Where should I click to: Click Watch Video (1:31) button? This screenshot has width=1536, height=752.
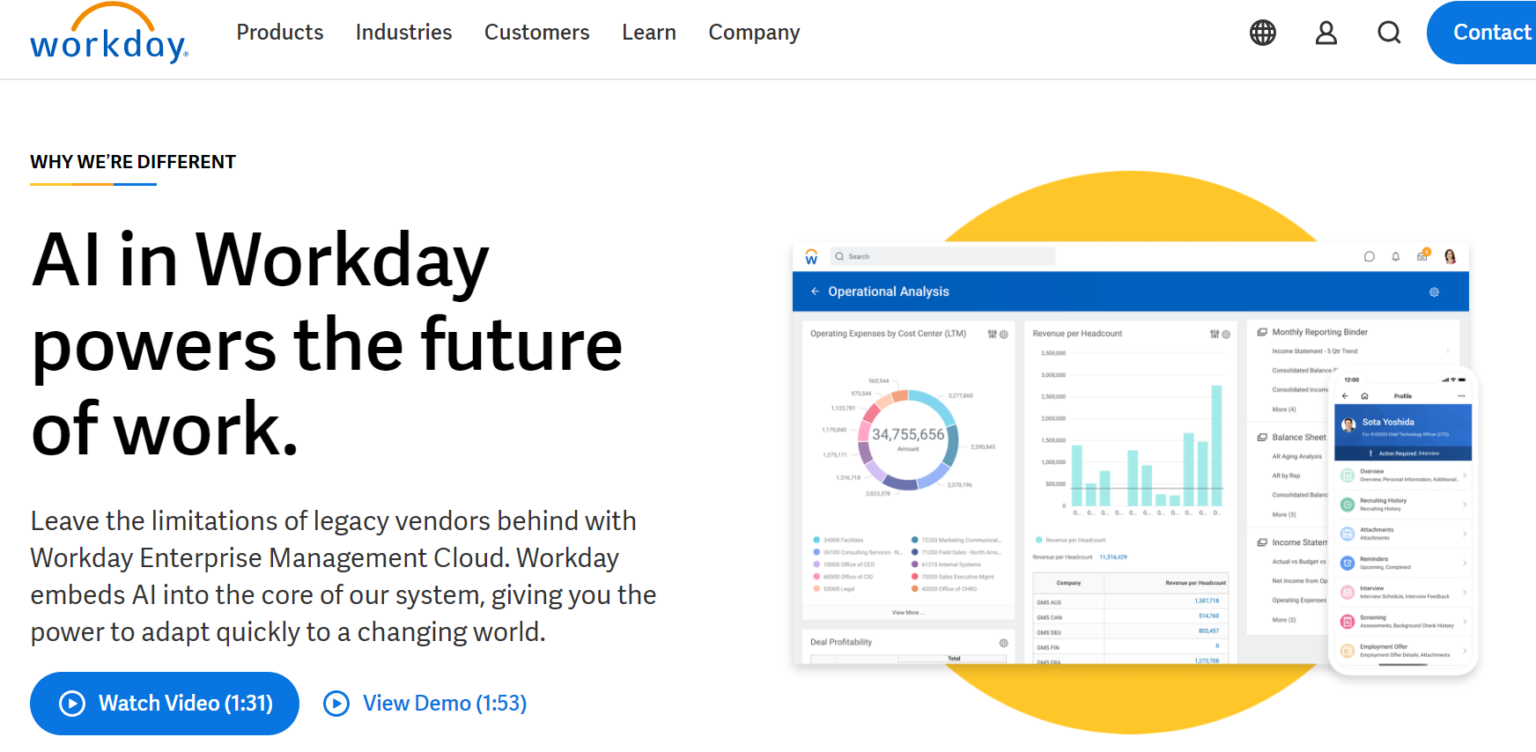click(x=165, y=703)
